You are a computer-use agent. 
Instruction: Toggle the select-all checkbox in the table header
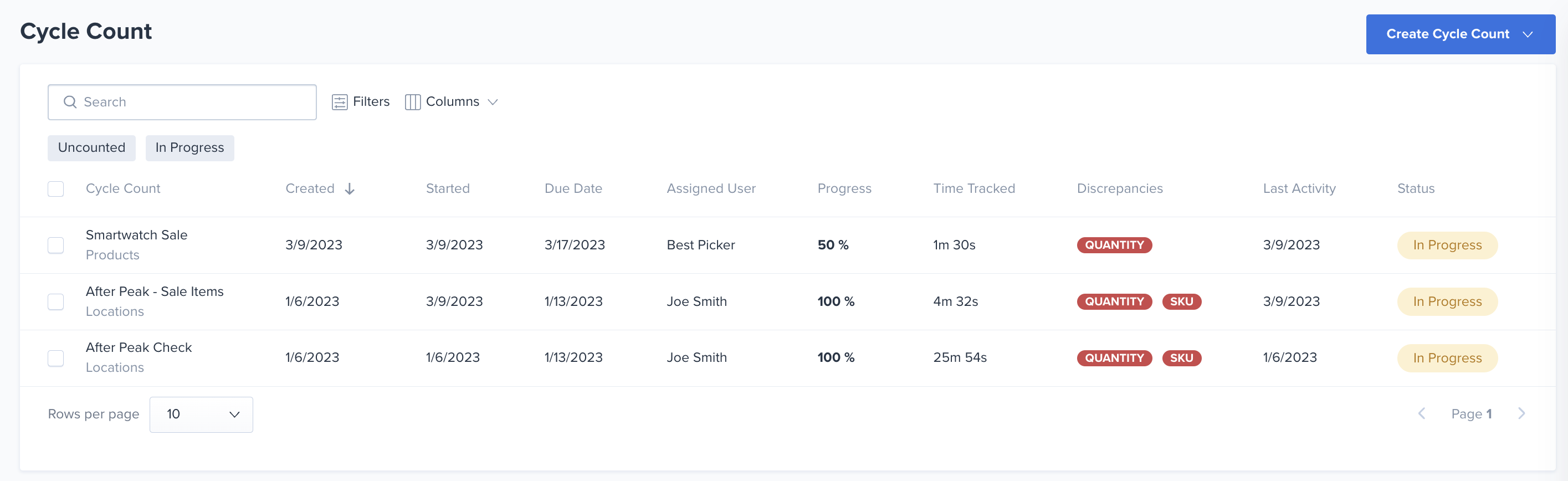click(56, 189)
